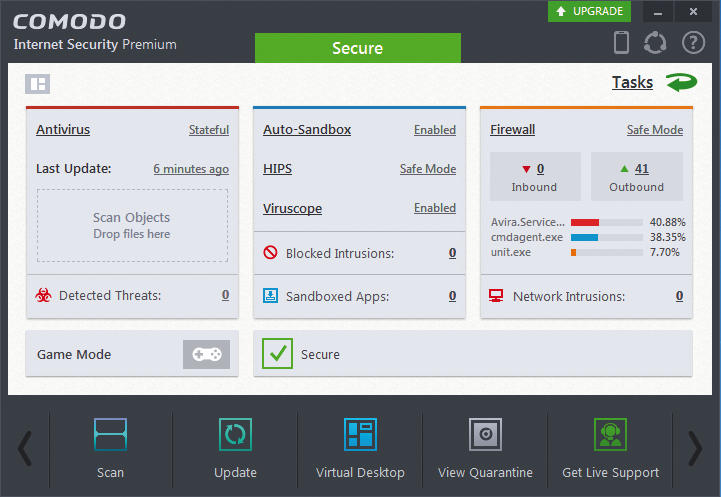Open the Antivirus settings link
The image size is (721, 497).
pyautogui.click(x=63, y=130)
